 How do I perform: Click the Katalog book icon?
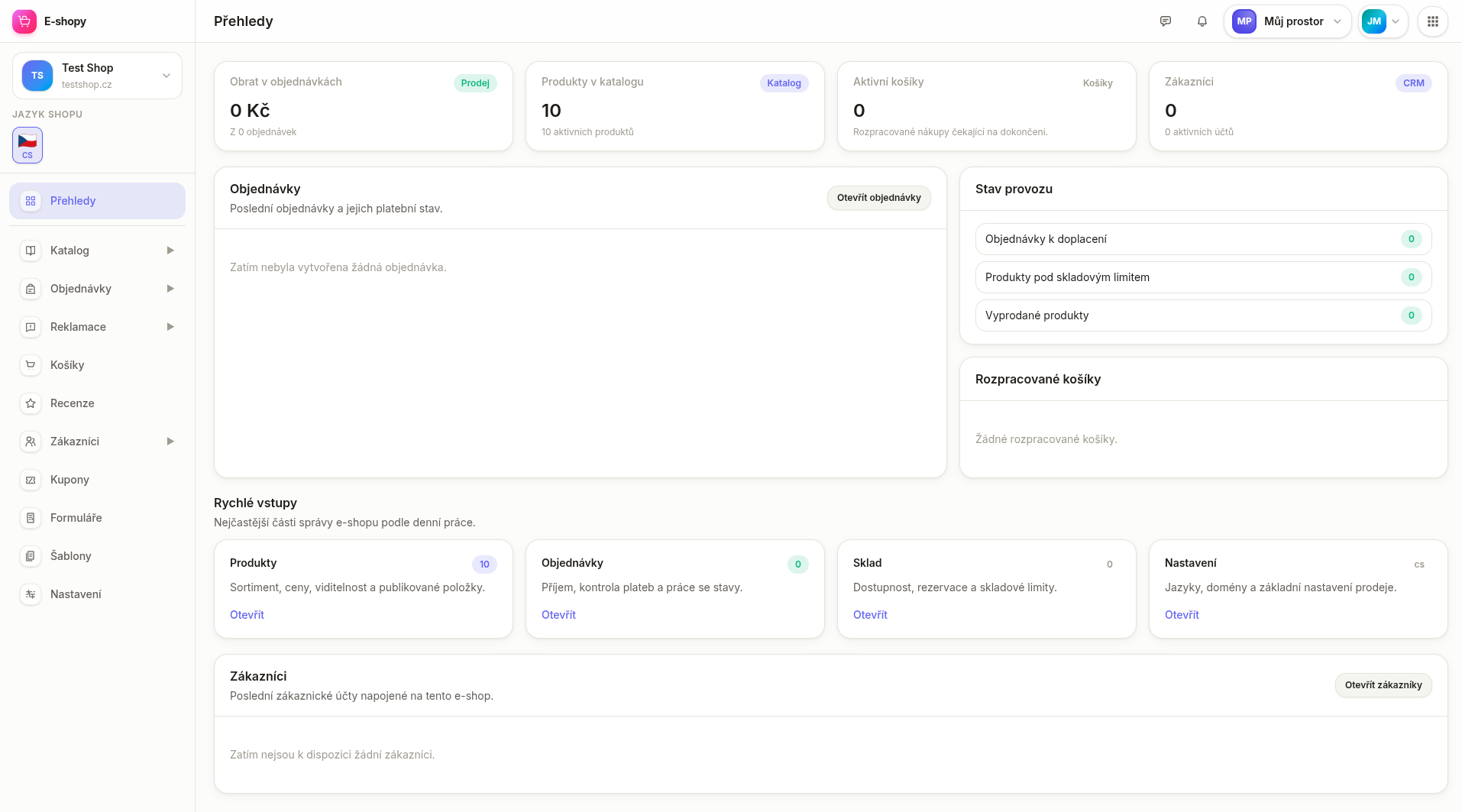31,251
